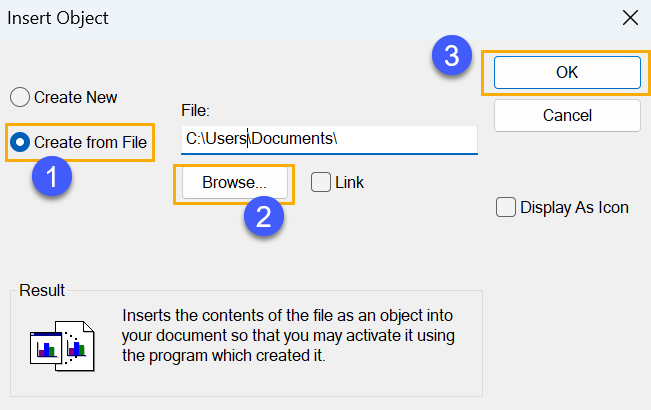Click the chart window icon in Result

point(46,348)
